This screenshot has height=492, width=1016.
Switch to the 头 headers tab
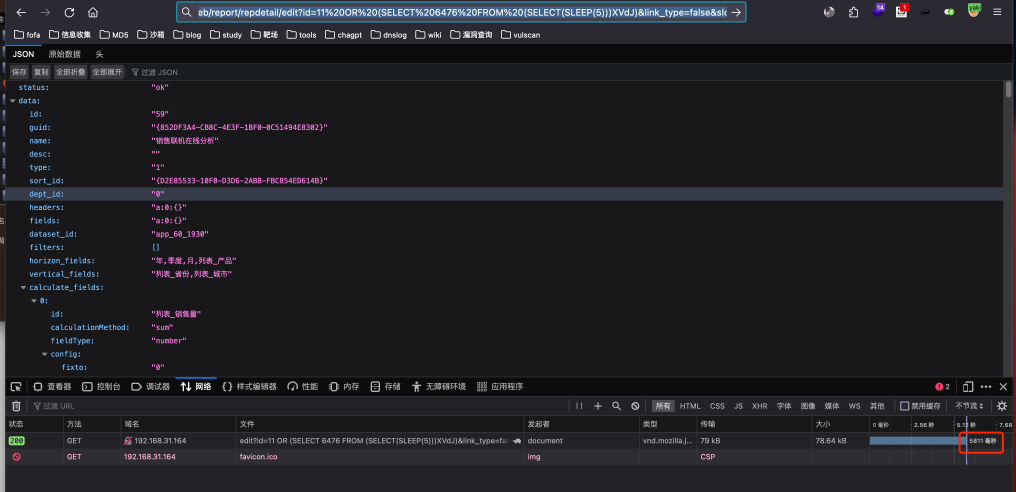pos(99,54)
